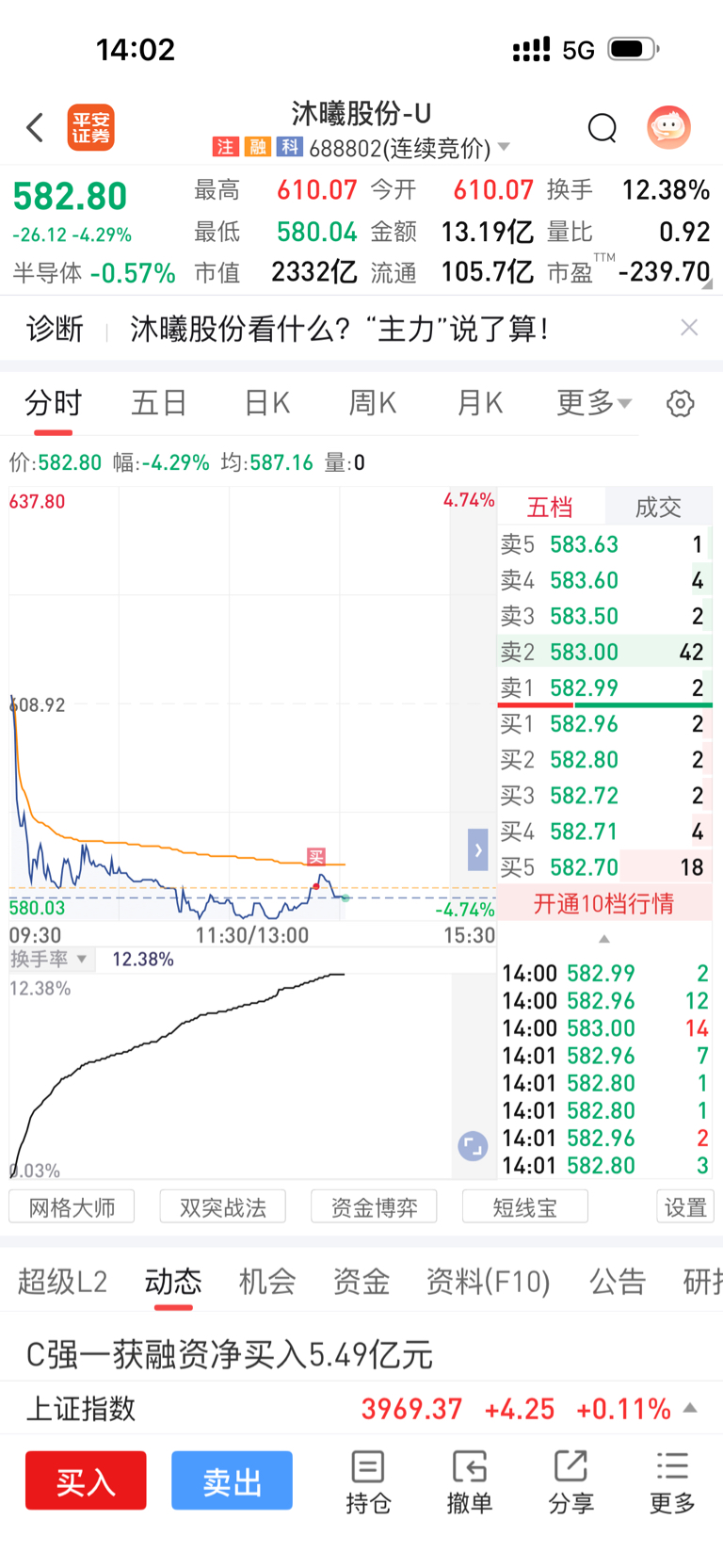Tap the 换手 12.38% value in the quote header
Screen dimensions: 723x1568
666,190
